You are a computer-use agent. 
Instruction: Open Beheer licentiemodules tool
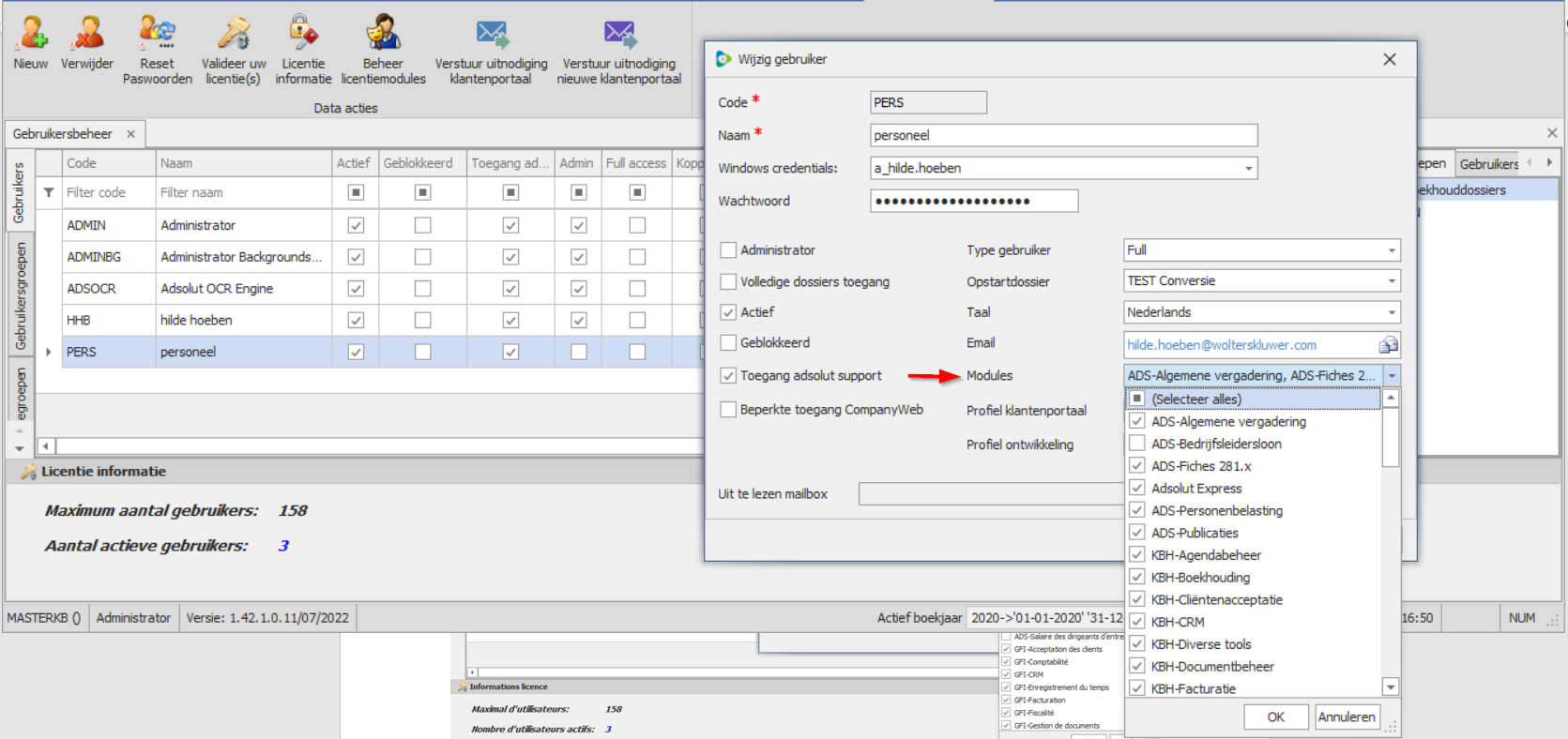pyautogui.click(x=383, y=34)
